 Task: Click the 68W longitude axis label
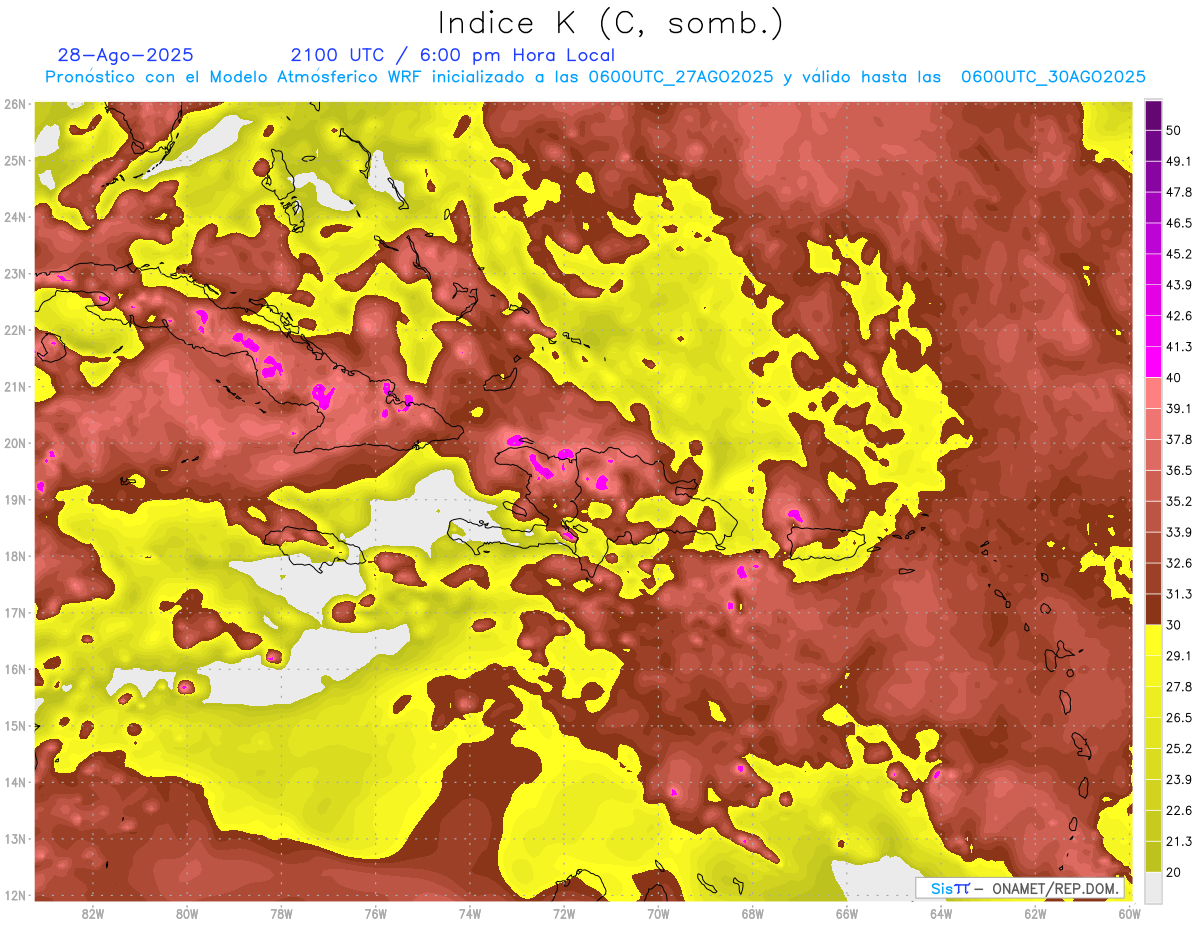pyautogui.click(x=753, y=913)
